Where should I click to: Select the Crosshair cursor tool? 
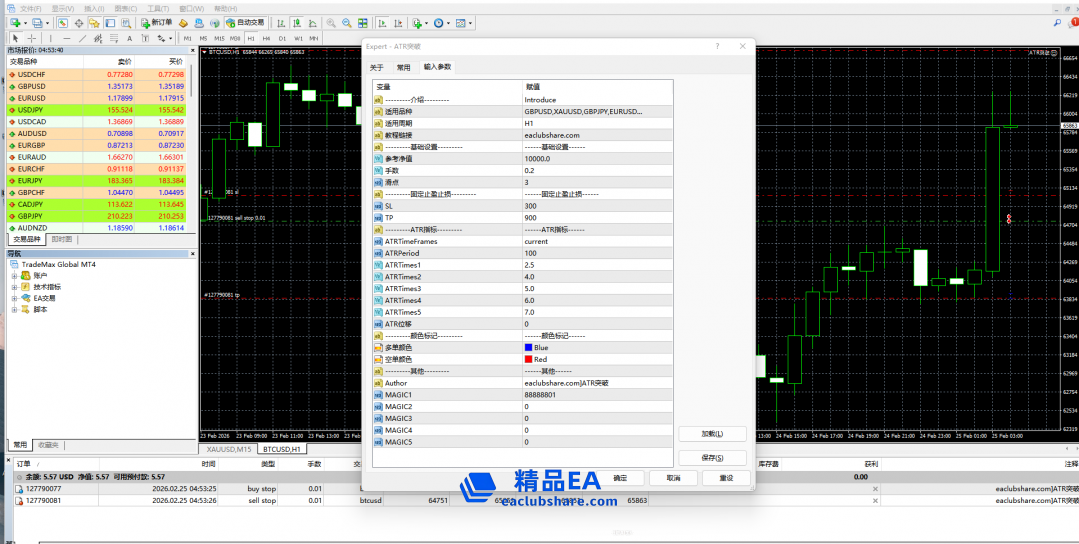point(31,38)
